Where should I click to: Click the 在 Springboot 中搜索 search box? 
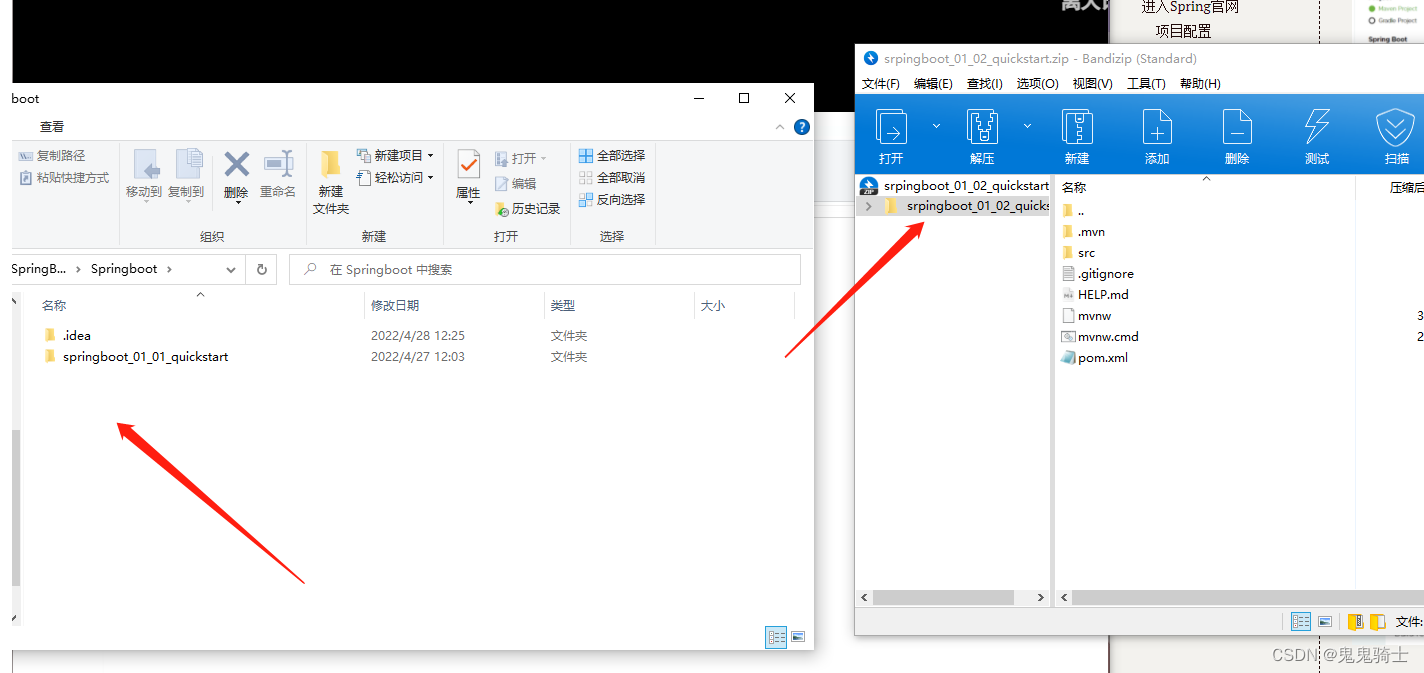(x=545, y=270)
